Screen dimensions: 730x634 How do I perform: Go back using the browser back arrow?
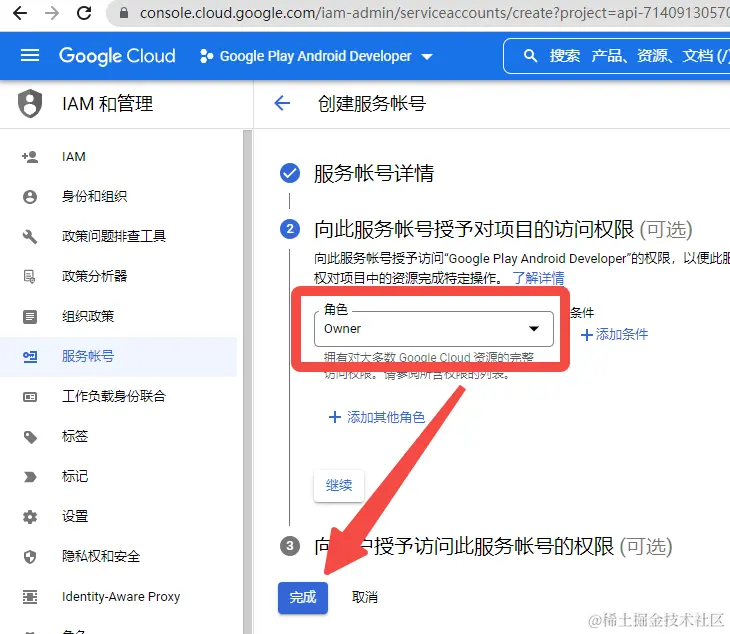point(20,13)
